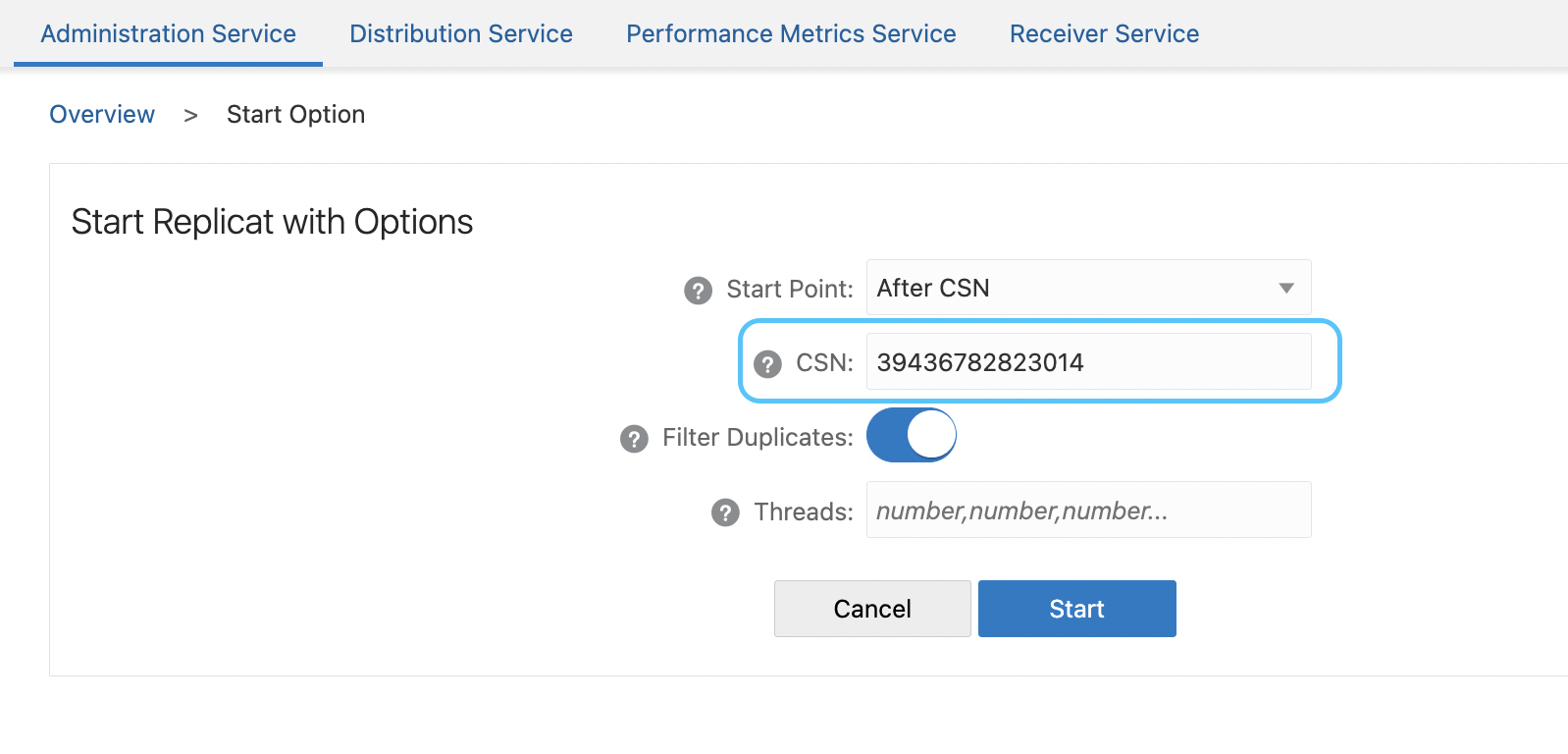Click the Threads label text
This screenshot has height=754, width=1568.
pos(804,512)
